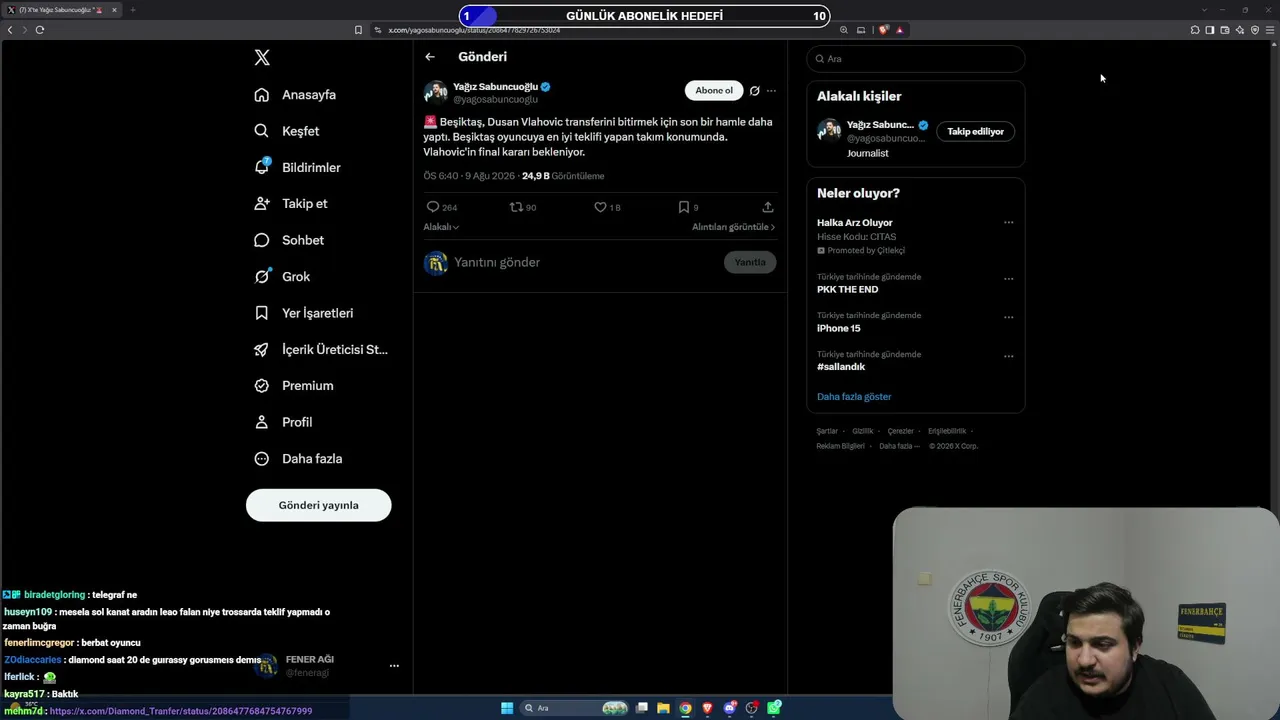Viewport: 1280px width, 720px height.
Task: Click browser reload button
Action: pyautogui.click(x=40, y=30)
